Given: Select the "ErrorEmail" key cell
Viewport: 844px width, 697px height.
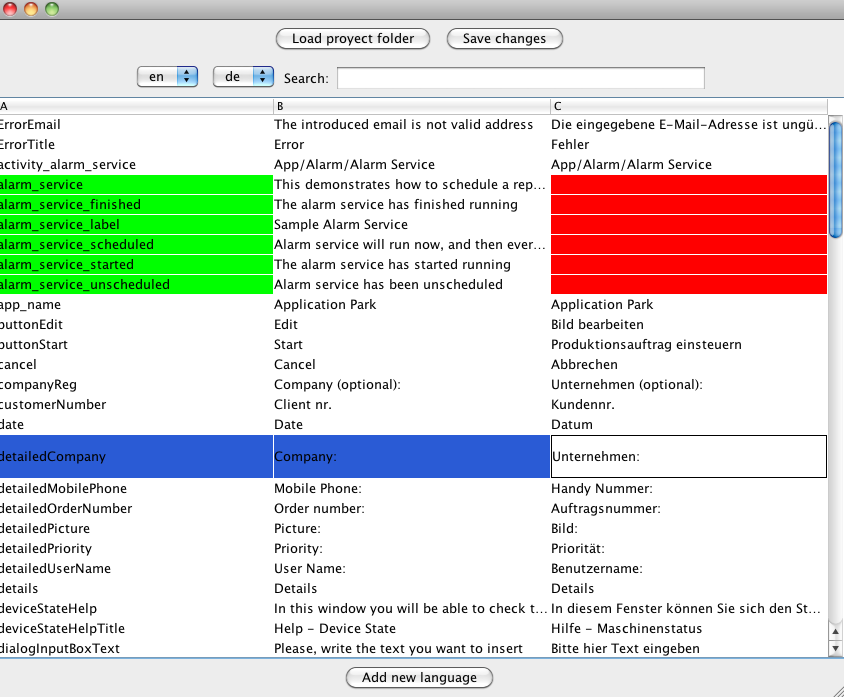Looking at the screenshot, I should [135, 124].
